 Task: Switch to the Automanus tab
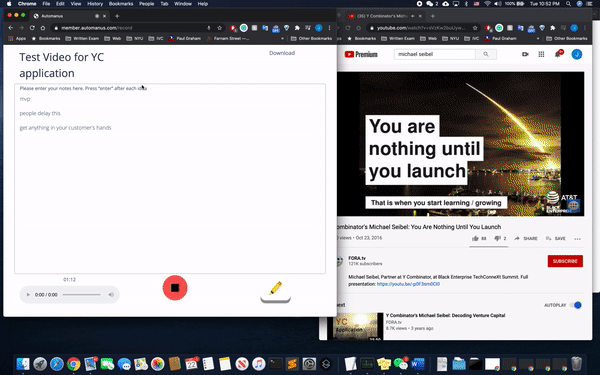pyautogui.click(x=70, y=16)
